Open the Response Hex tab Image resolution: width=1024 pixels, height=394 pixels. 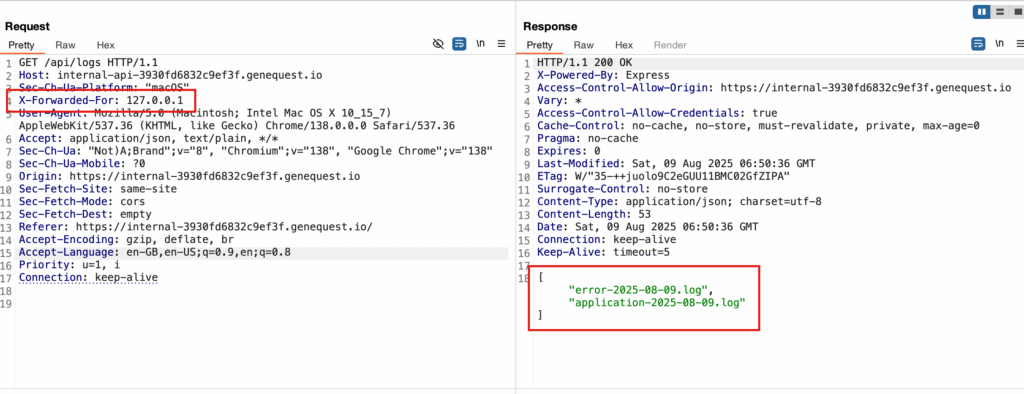(x=624, y=45)
